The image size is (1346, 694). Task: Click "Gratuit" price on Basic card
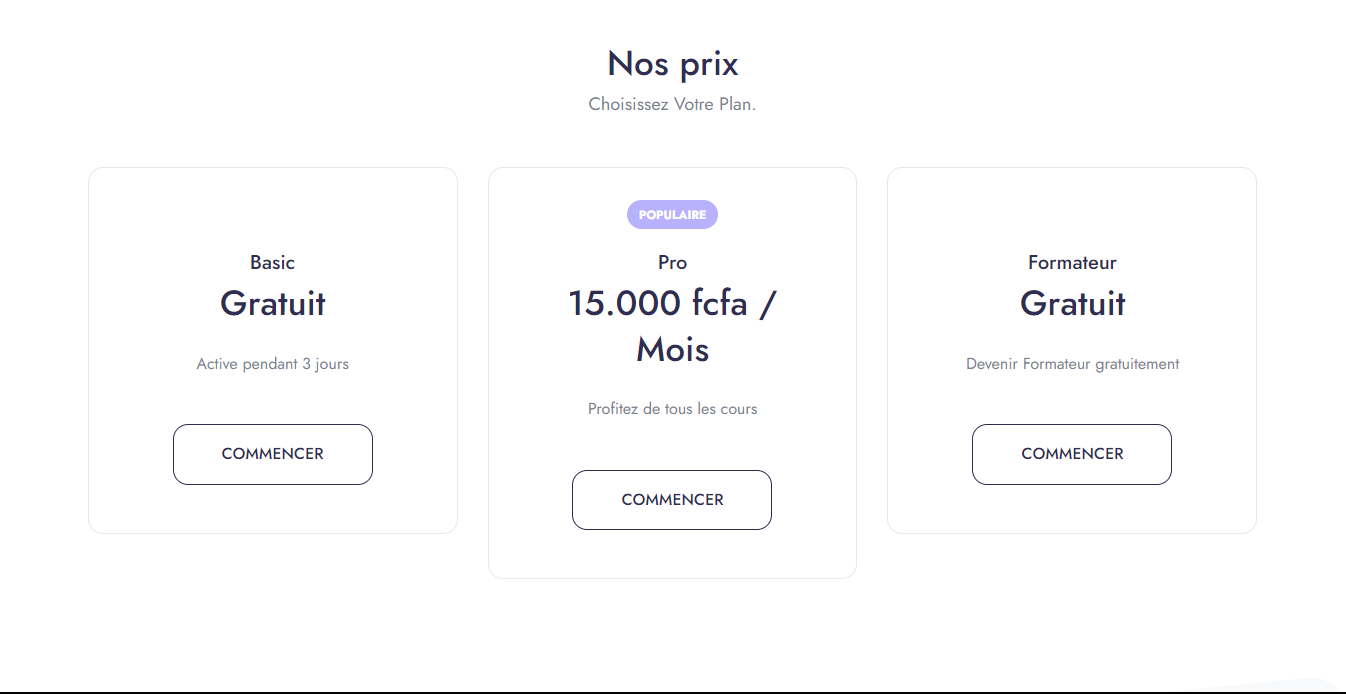coord(273,303)
